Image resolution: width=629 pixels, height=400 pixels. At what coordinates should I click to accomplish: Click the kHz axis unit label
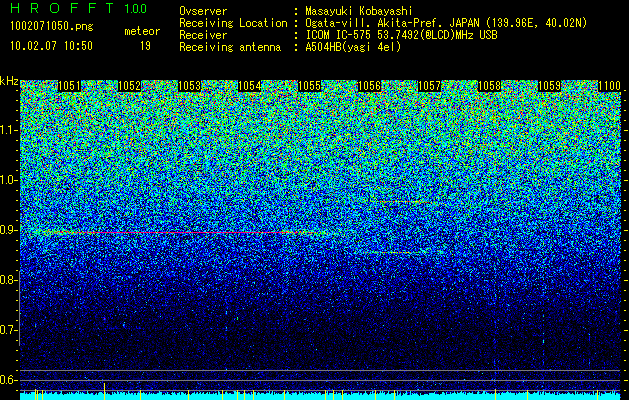(9, 81)
